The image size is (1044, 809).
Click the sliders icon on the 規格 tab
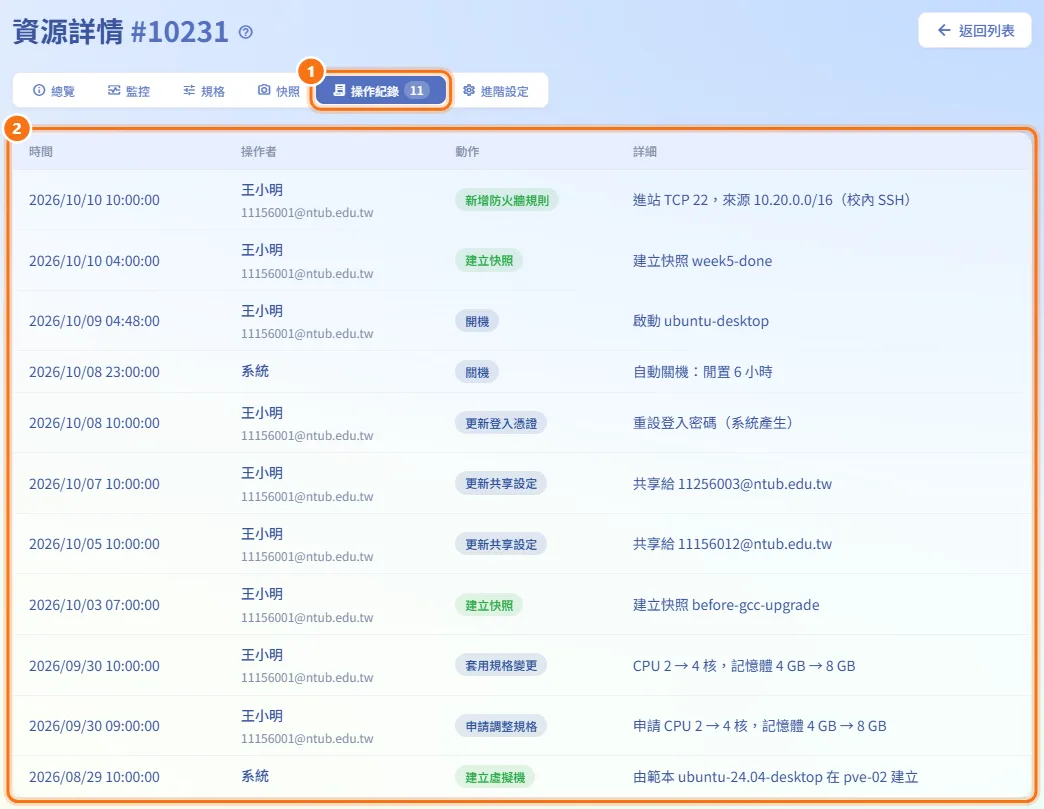click(189, 90)
